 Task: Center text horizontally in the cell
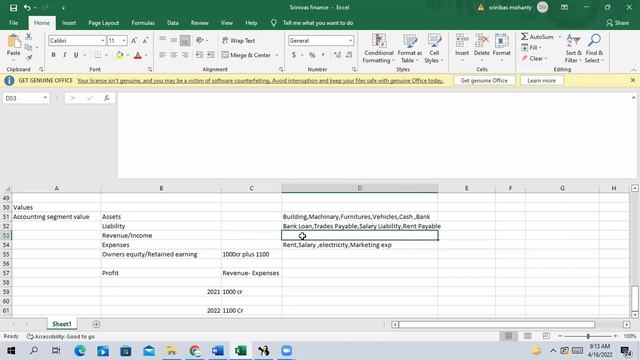pos(174,55)
